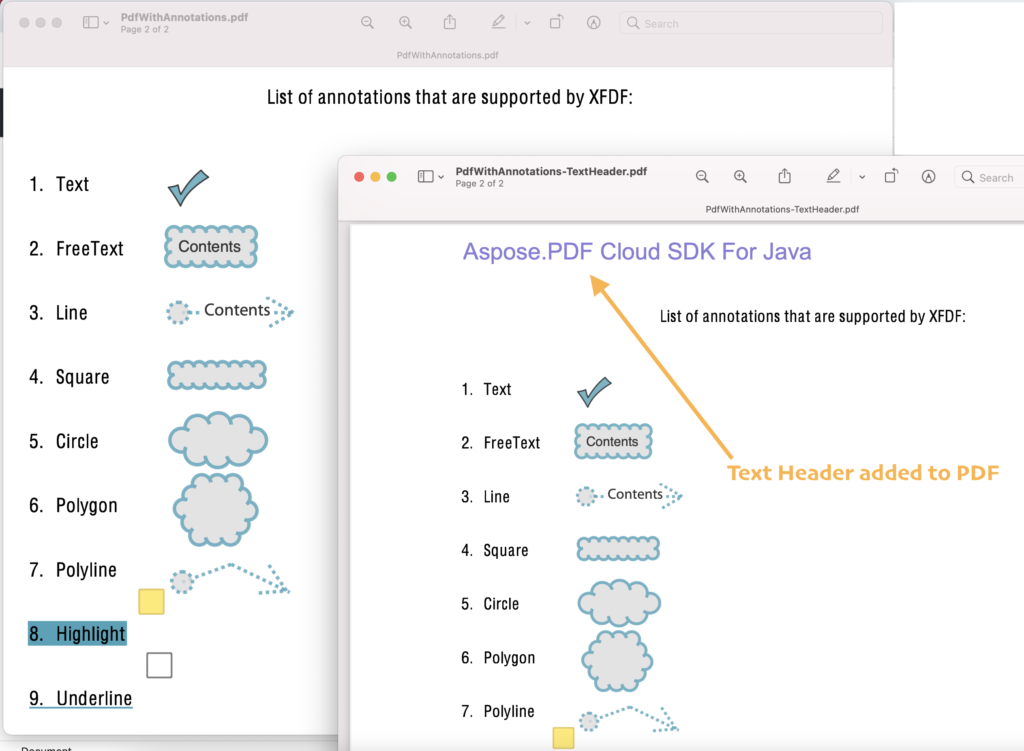Share the PdfWithAnnotations-TextHeader.pdf document
The width and height of the screenshot is (1024, 751).
tap(784, 176)
